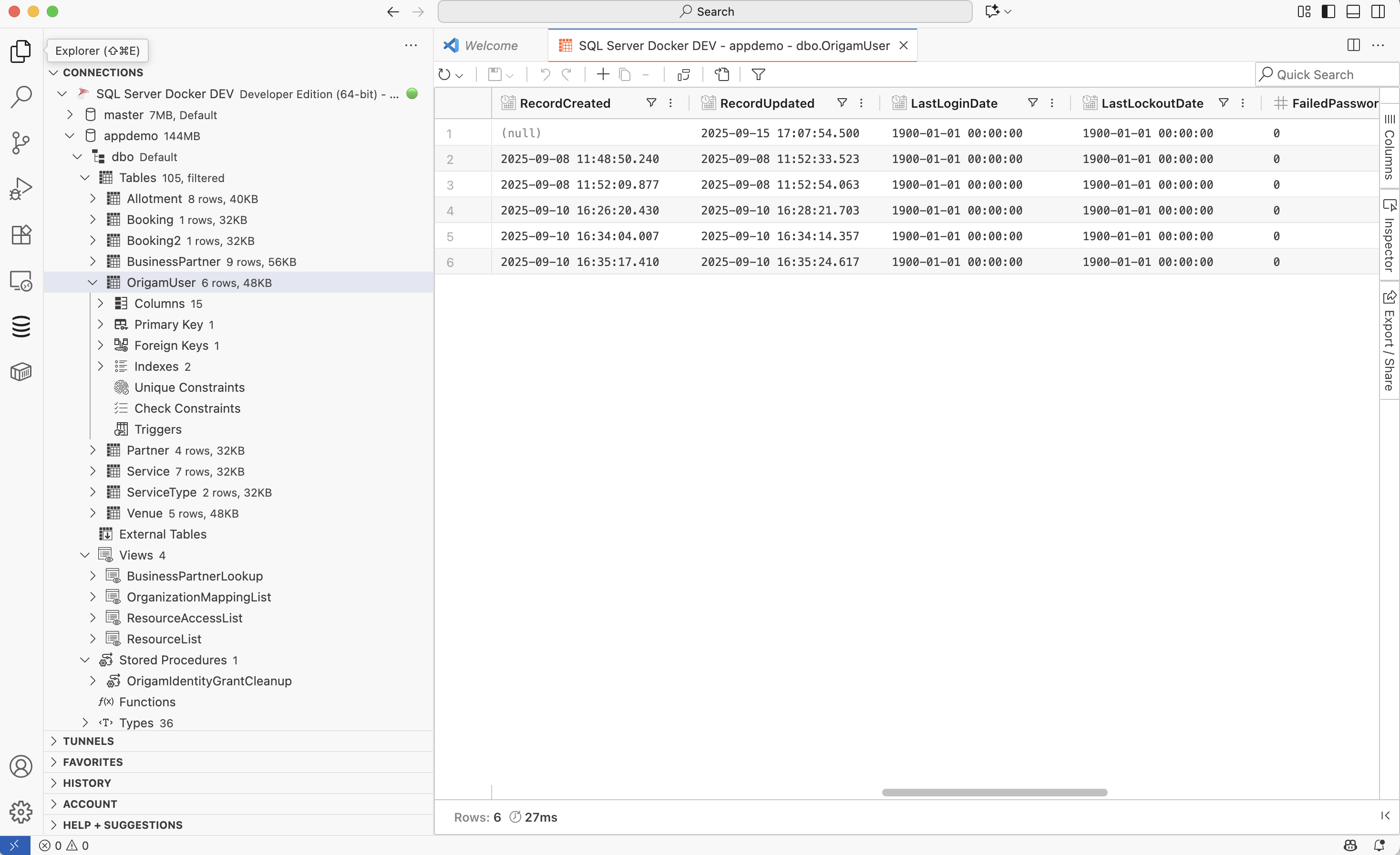Open the Source Control view
Image resolution: width=1400 pixels, height=855 pixels.
pyautogui.click(x=21, y=142)
